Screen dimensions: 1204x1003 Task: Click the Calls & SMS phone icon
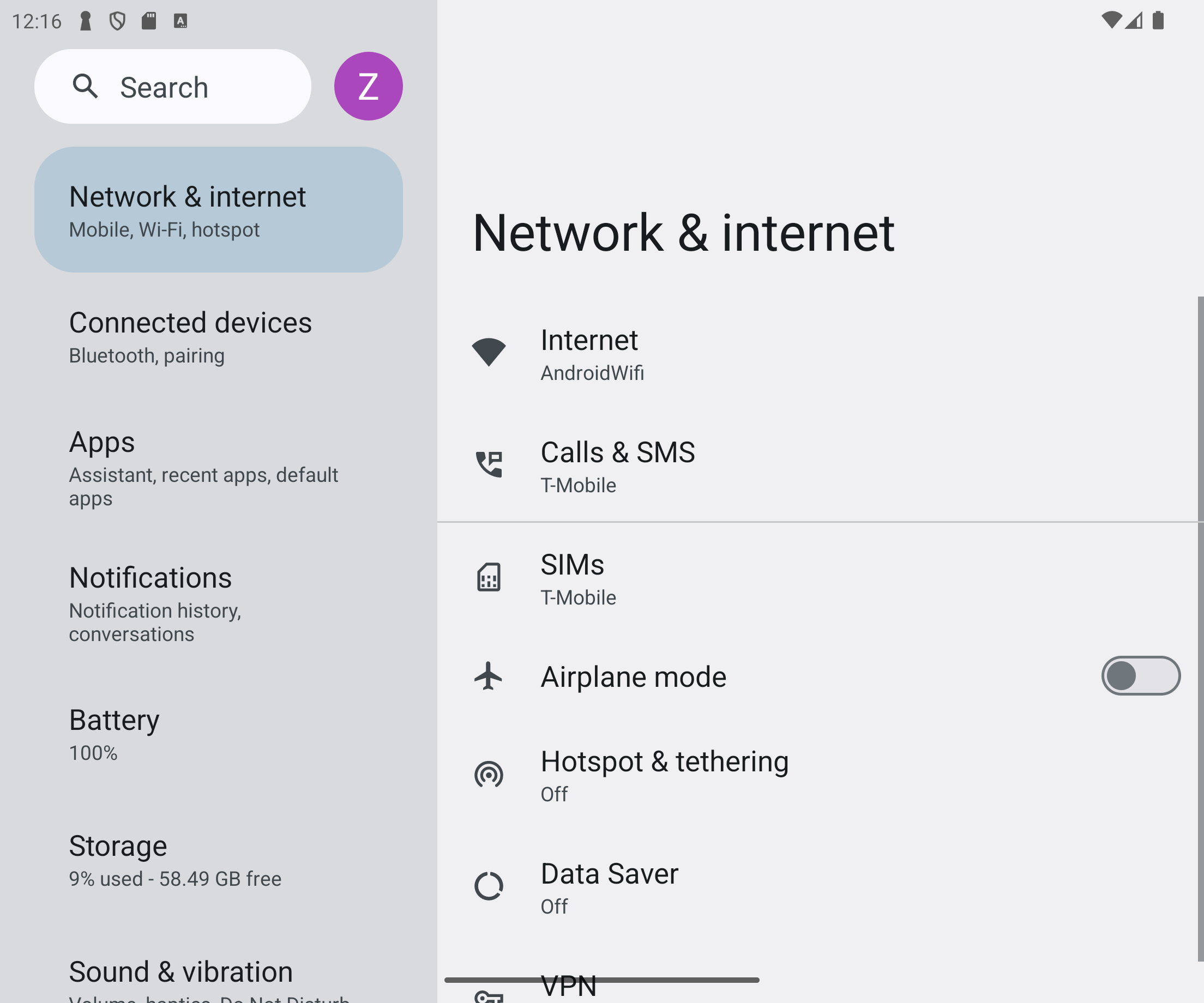coord(489,464)
